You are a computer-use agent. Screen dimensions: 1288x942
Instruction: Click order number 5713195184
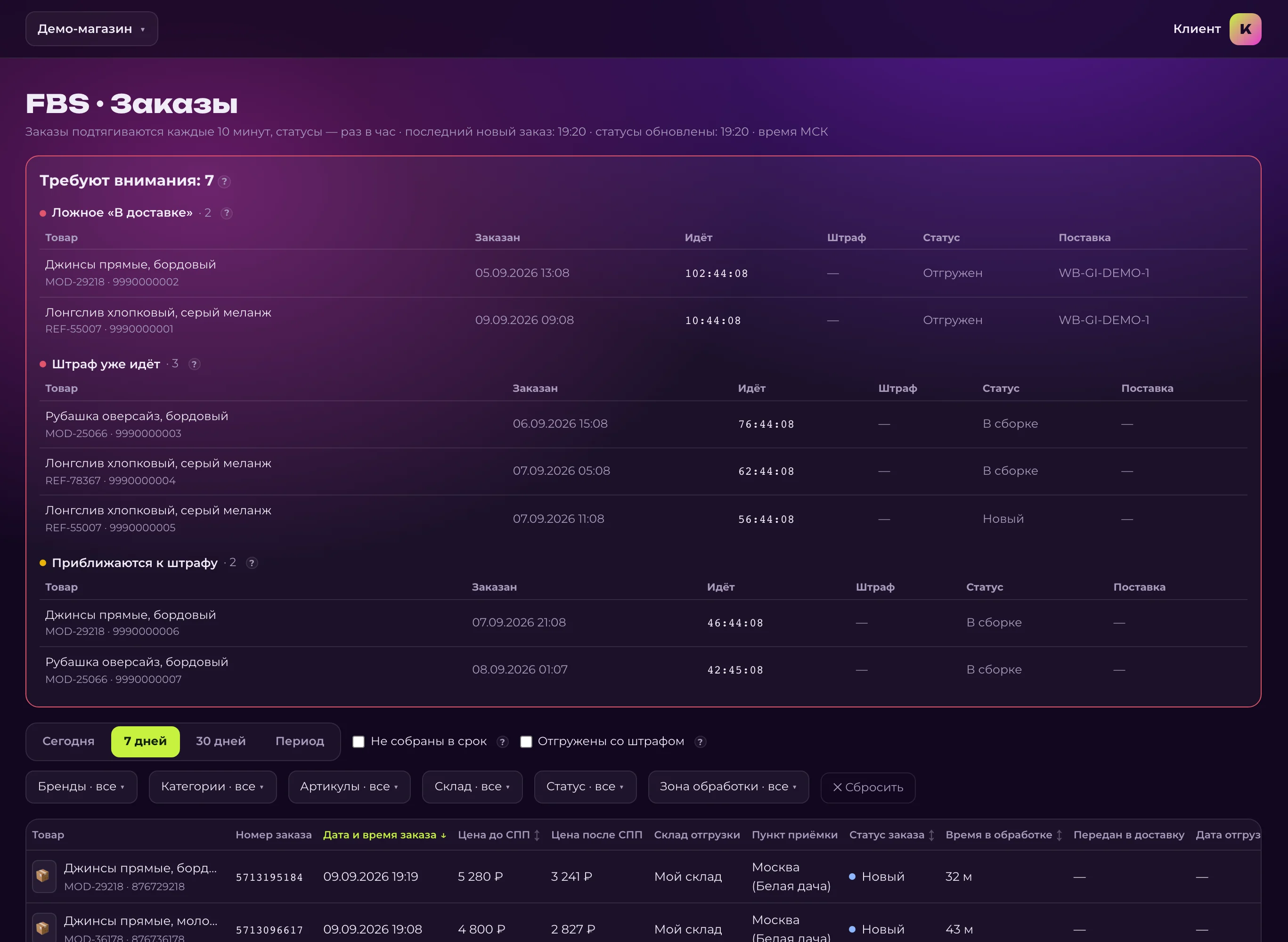[269, 877]
